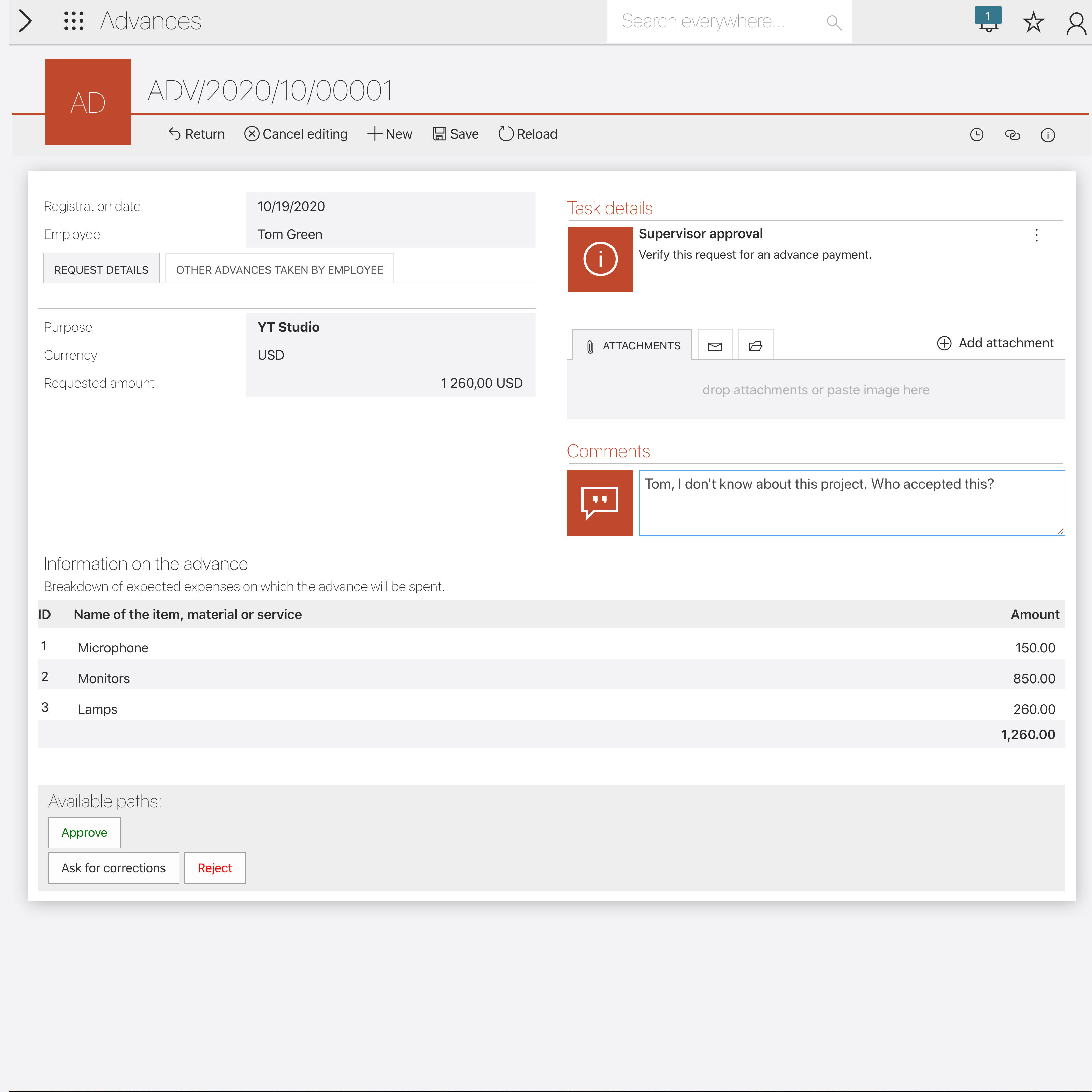Click the Reject button

pos(214,867)
